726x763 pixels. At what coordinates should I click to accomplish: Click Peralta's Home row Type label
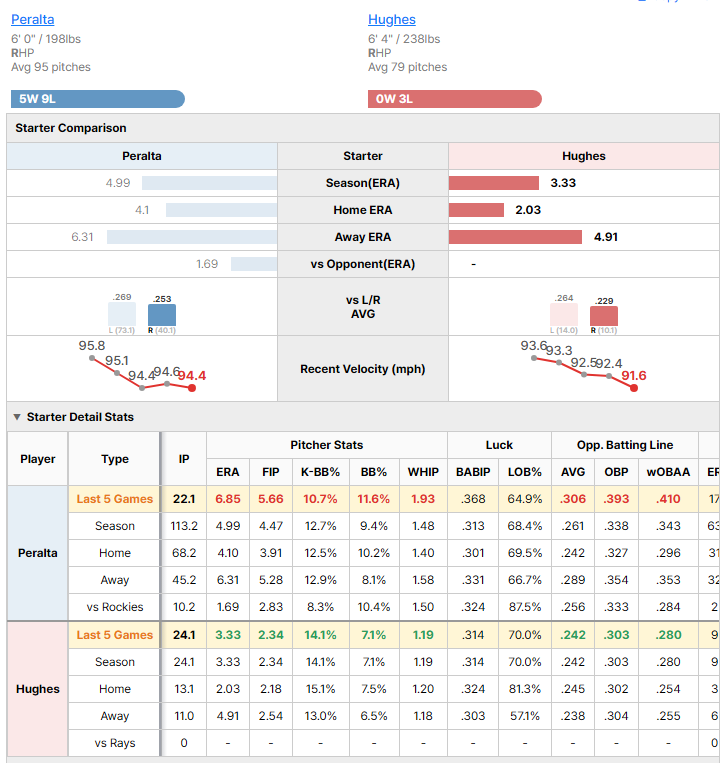tap(115, 553)
